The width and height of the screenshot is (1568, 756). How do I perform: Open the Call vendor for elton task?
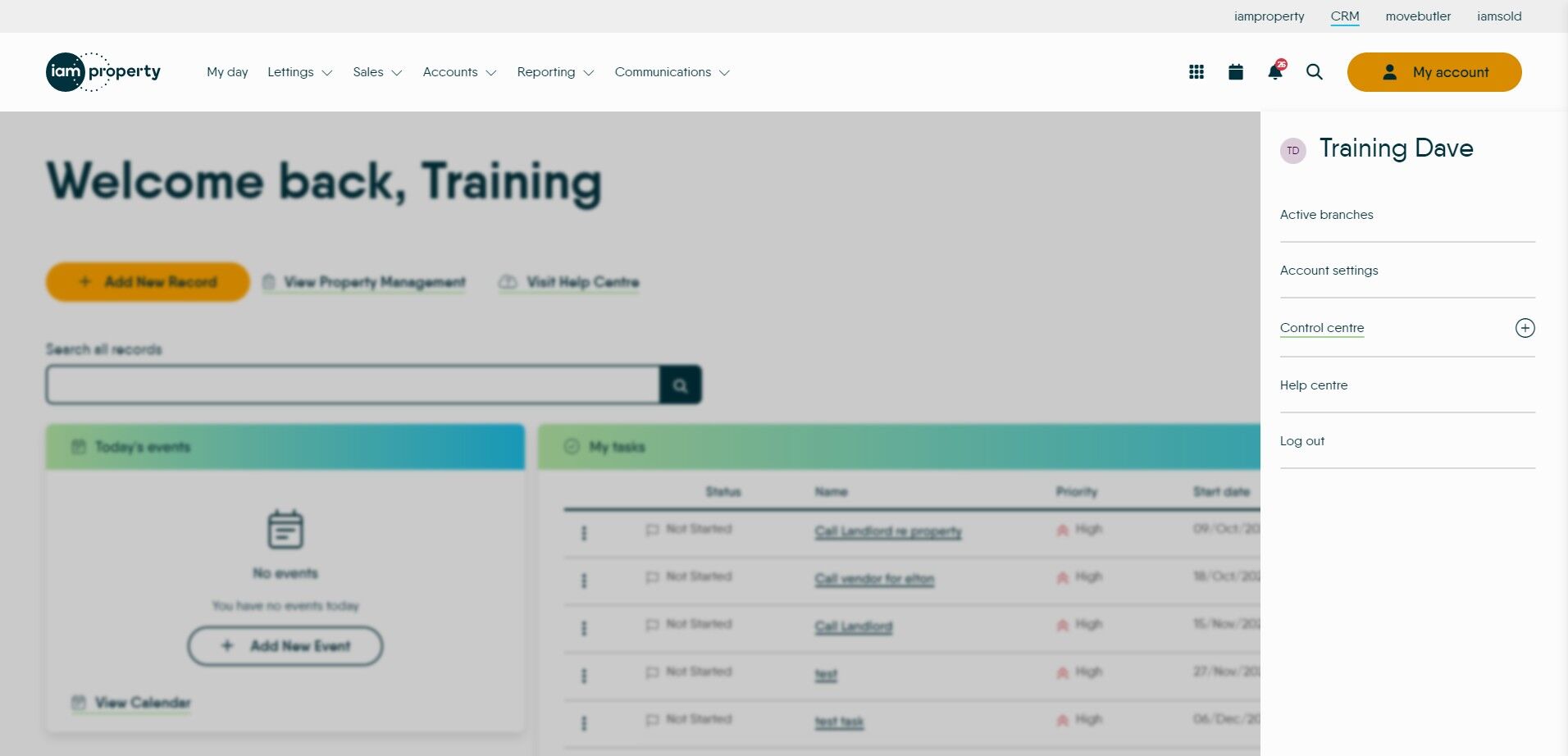[x=874, y=579]
